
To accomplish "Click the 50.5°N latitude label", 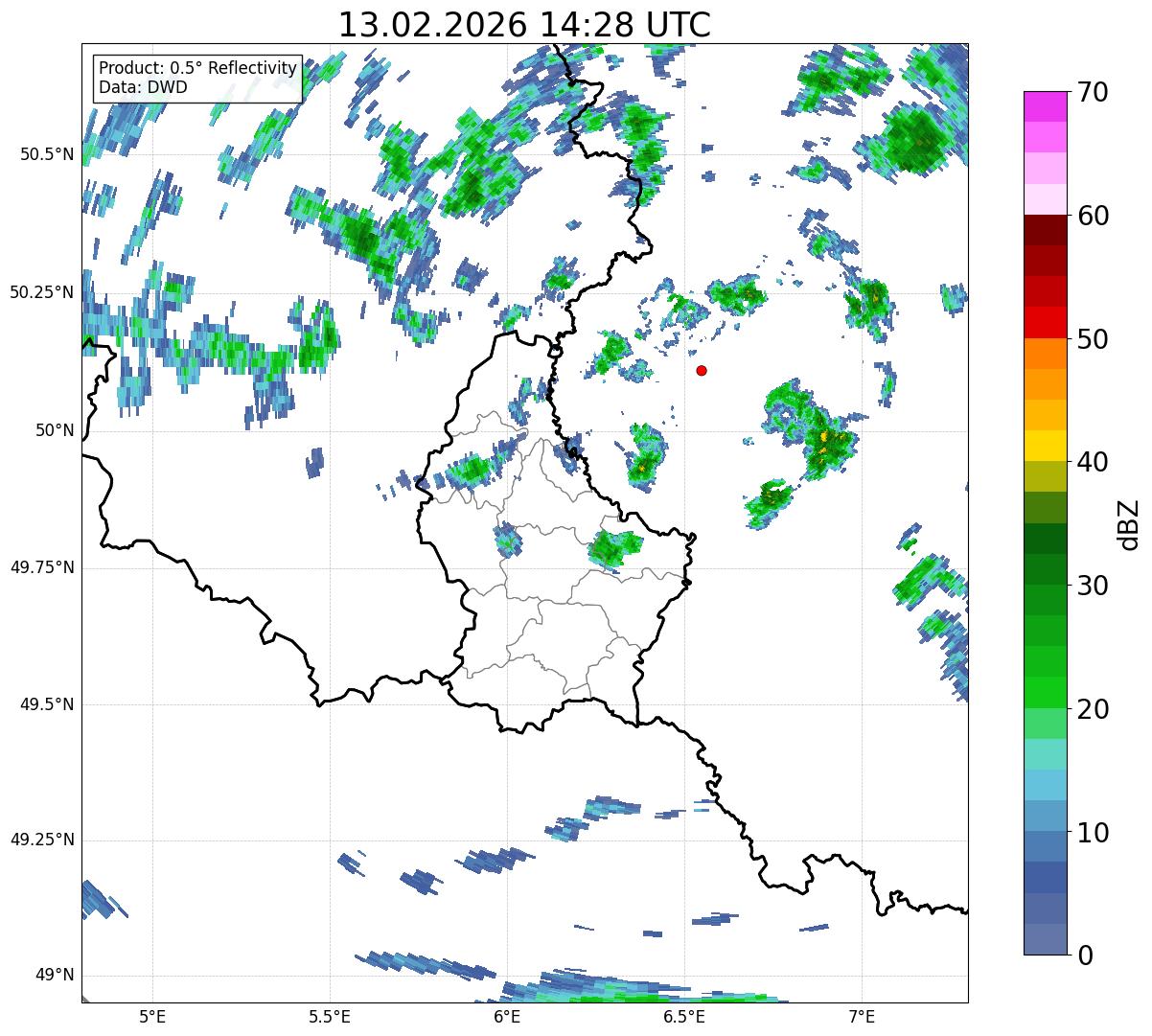I will (x=47, y=154).
